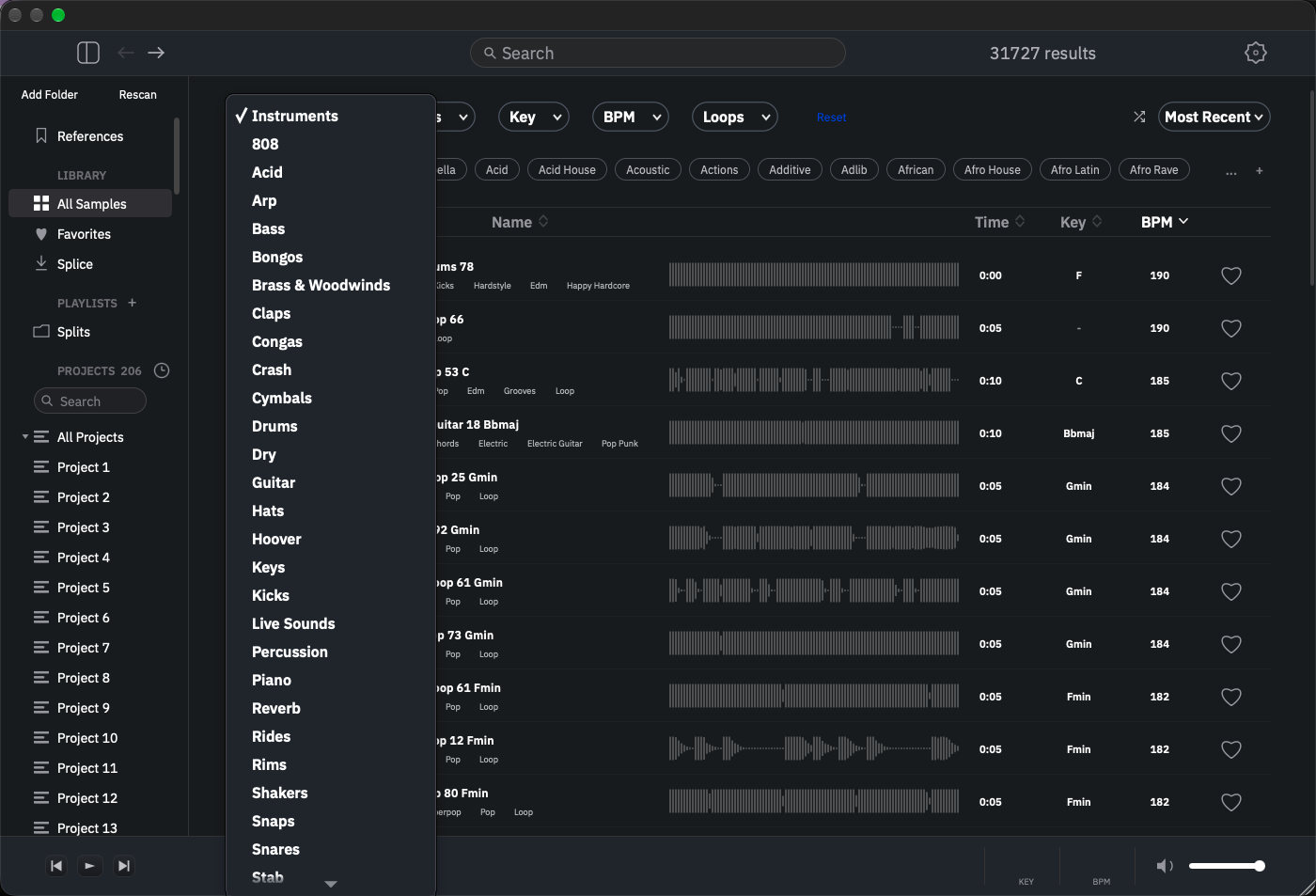Sort by the BPM column
The width and height of the screenshot is (1316, 896).
1165,222
